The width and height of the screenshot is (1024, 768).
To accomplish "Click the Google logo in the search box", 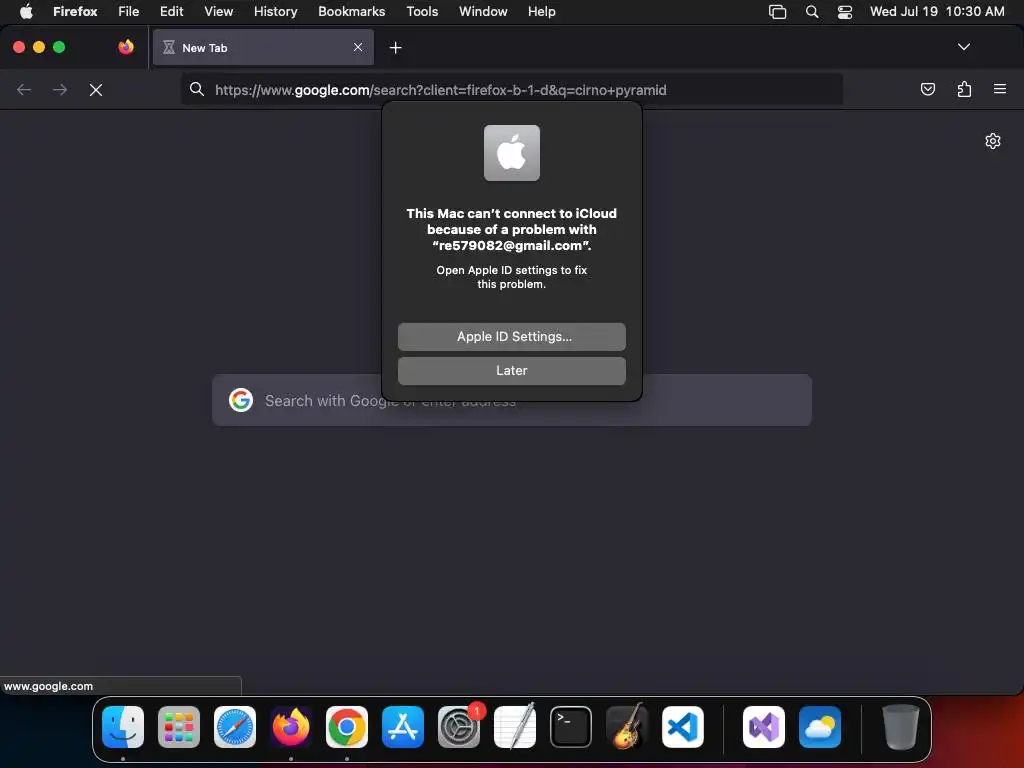I will click(x=241, y=400).
